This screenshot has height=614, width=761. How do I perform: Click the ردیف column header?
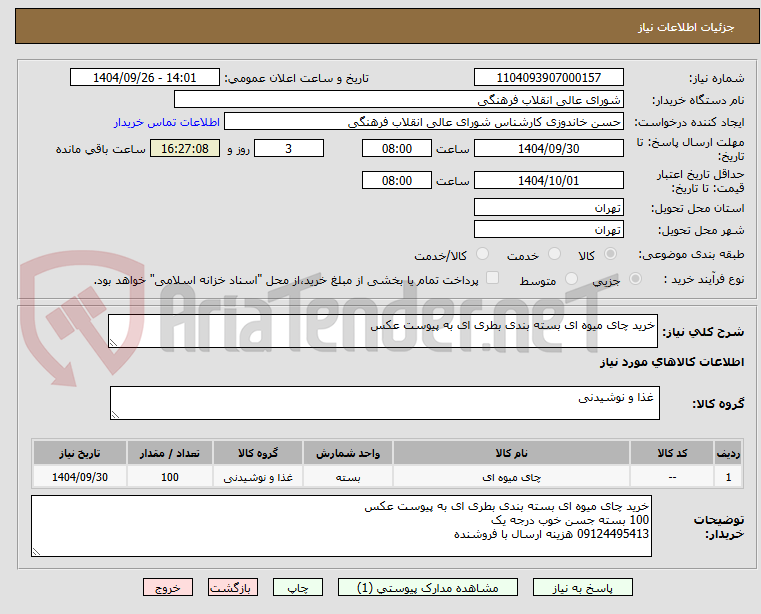tap(728, 453)
